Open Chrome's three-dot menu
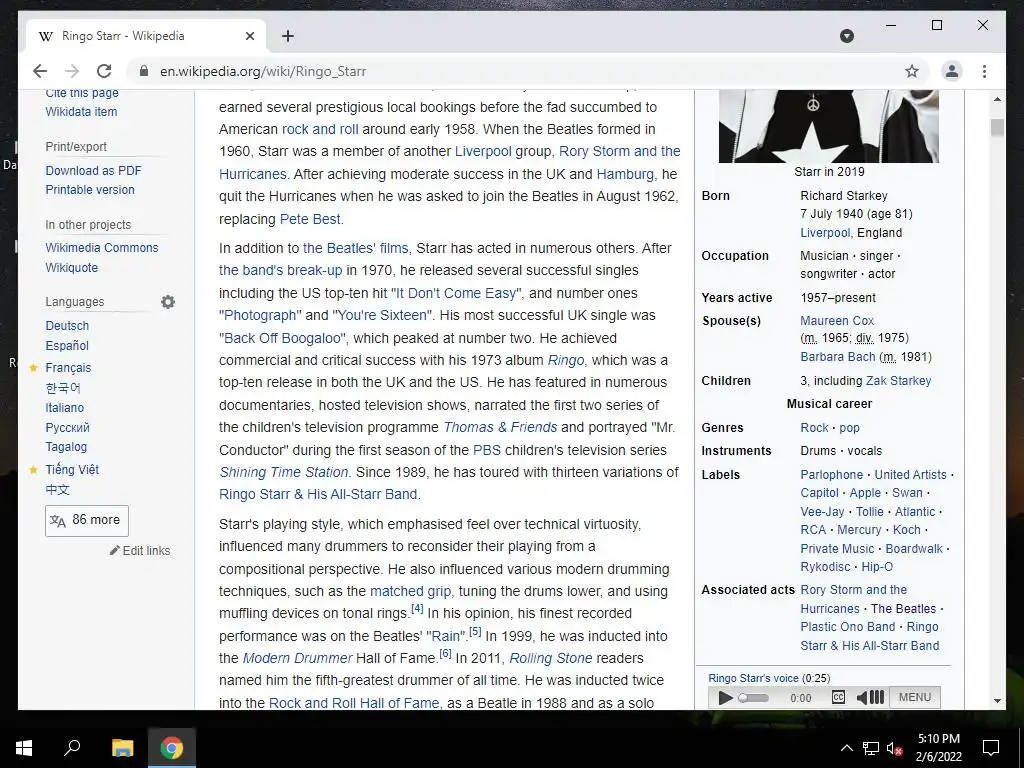This screenshot has width=1024, height=768. point(984,71)
